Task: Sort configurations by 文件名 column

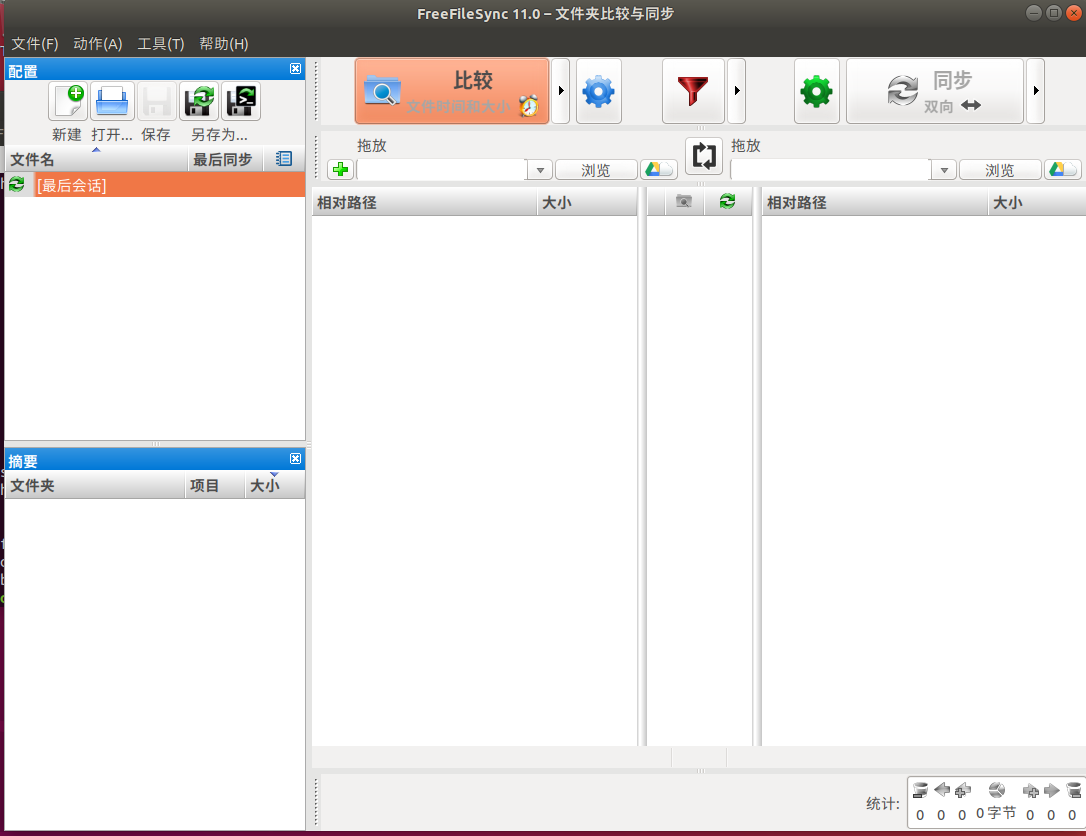Action: click(x=96, y=159)
